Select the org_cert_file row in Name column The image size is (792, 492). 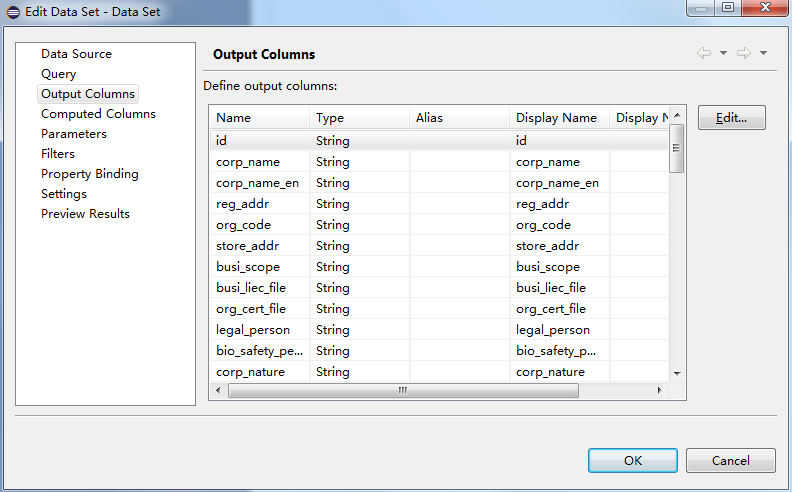coord(260,309)
